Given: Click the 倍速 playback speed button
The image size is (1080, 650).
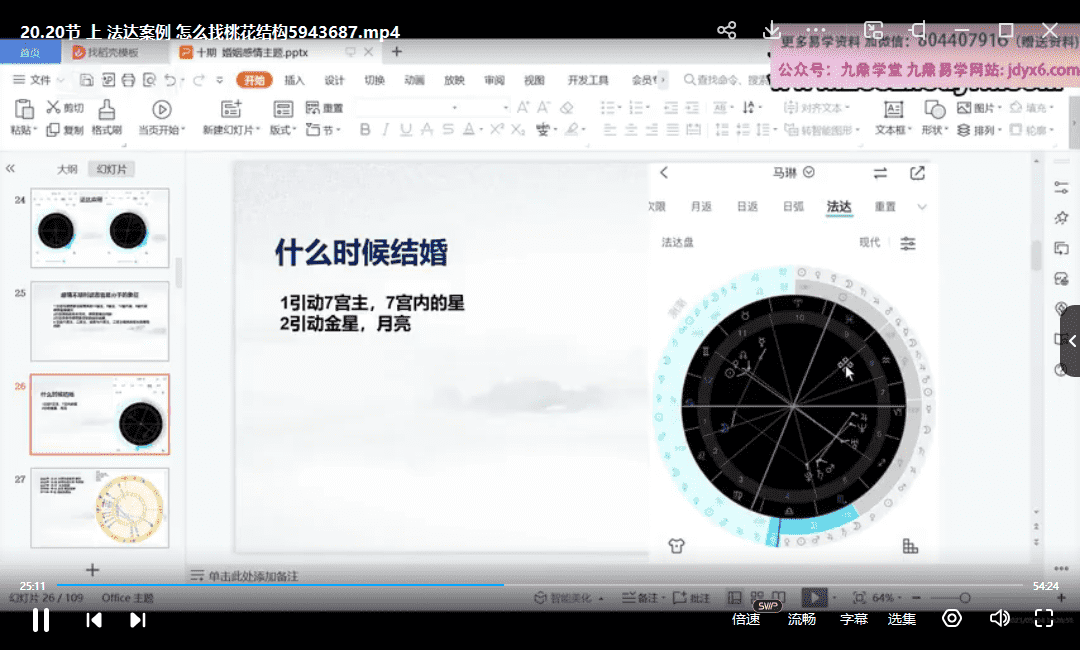Looking at the screenshot, I should 746,619.
